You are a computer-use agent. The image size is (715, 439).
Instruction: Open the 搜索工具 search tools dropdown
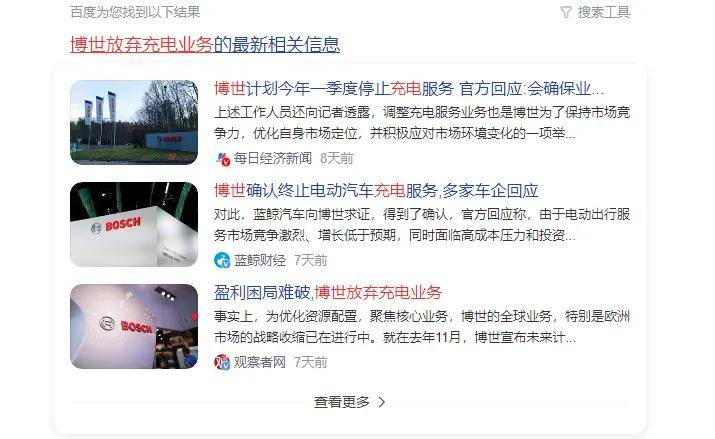[x=596, y=12]
